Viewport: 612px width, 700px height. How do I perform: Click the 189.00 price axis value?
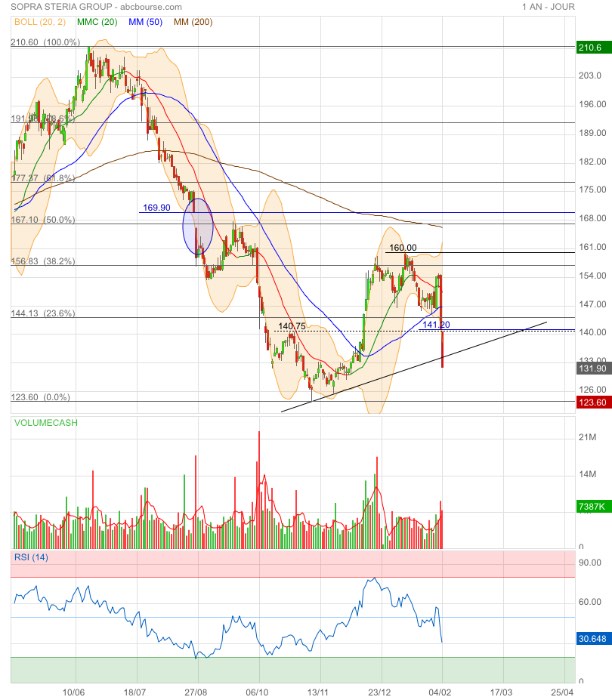pyautogui.click(x=592, y=133)
